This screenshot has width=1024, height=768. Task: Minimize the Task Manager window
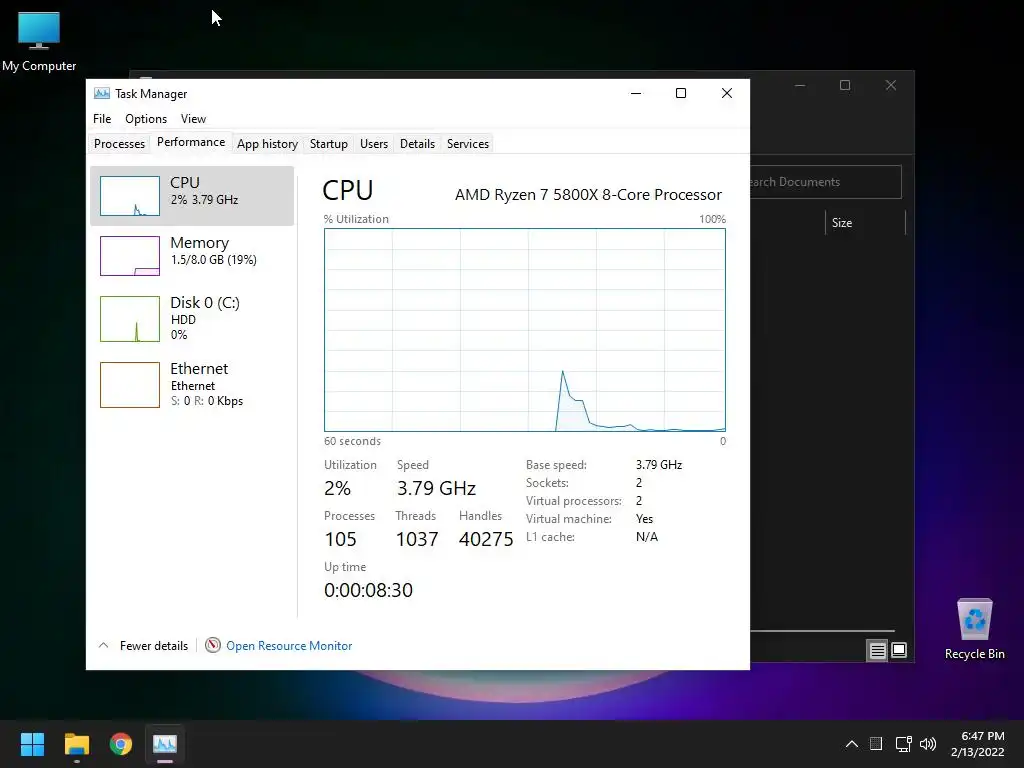click(x=635, y=93)
